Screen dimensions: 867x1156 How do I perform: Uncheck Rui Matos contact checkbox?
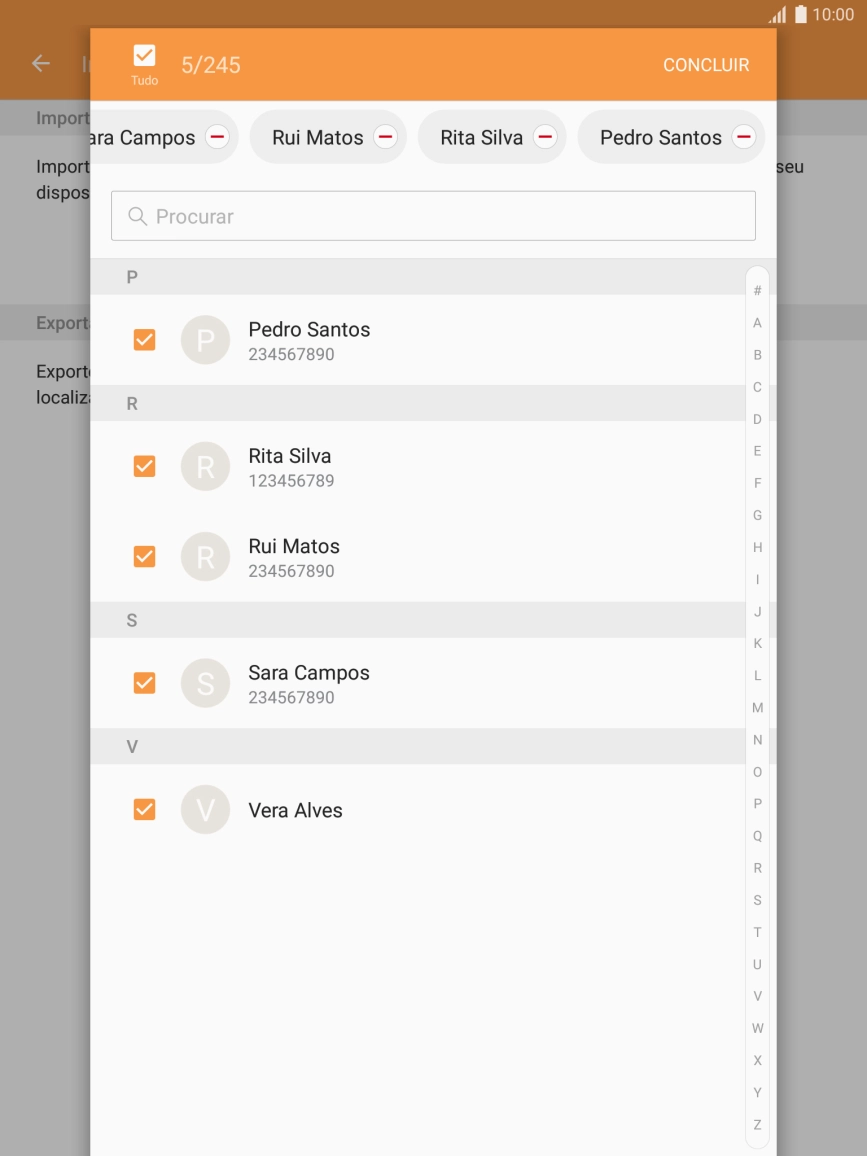click(144, 557)
